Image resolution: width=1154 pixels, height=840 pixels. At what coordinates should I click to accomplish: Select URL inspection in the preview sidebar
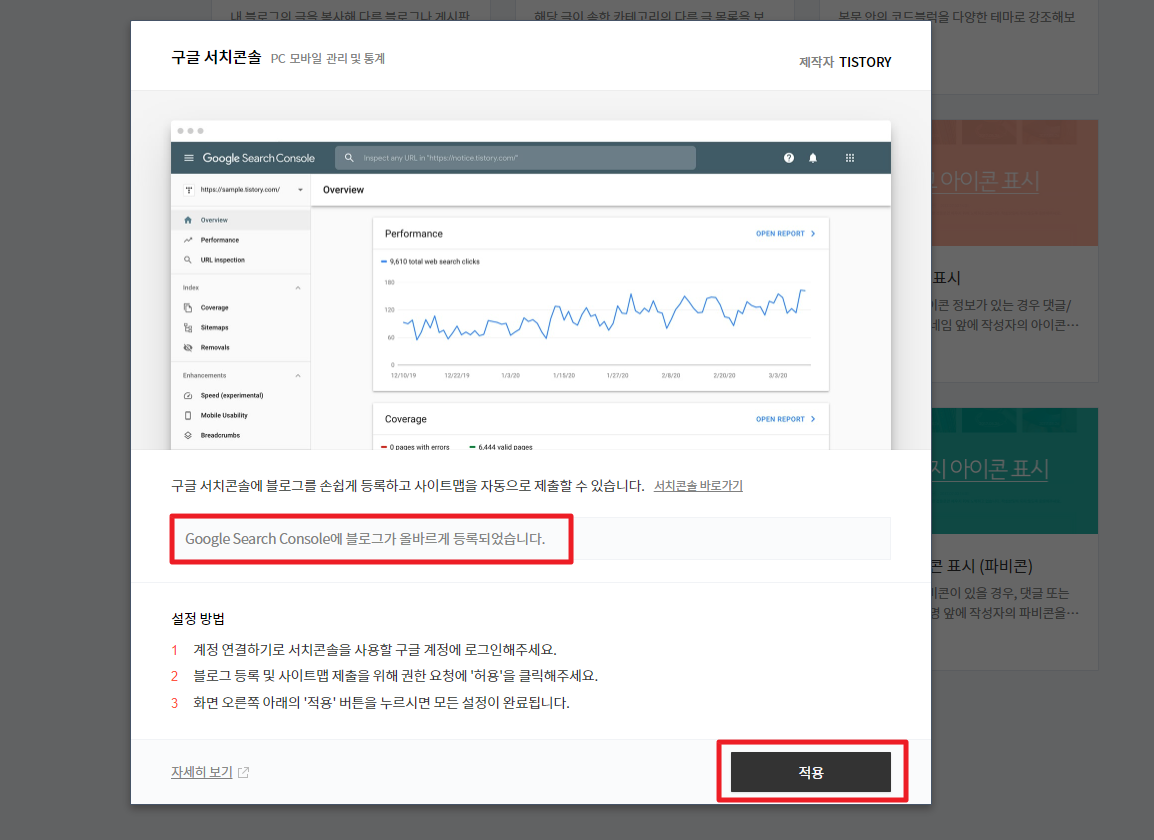[x=241, y=260]
